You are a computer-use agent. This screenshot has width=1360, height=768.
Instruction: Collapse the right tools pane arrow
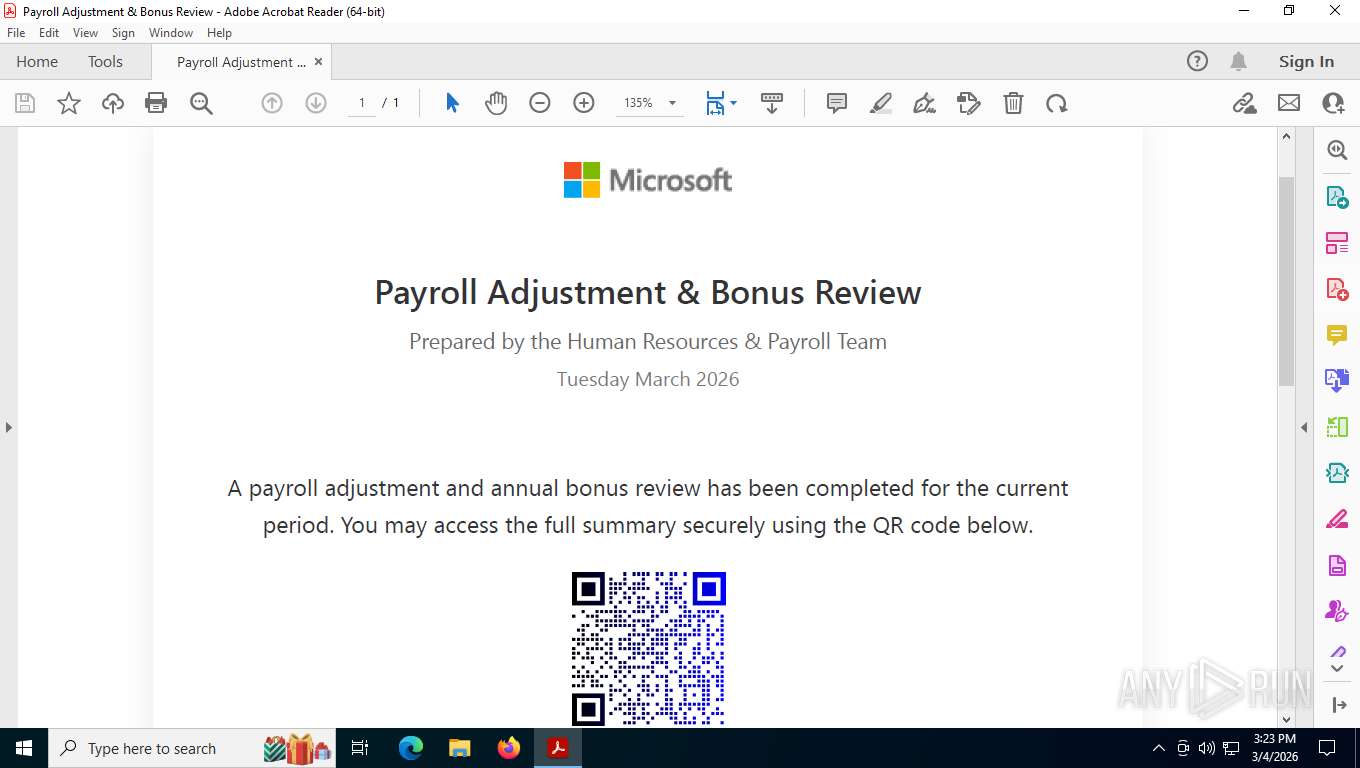(x=1304, y=427)
